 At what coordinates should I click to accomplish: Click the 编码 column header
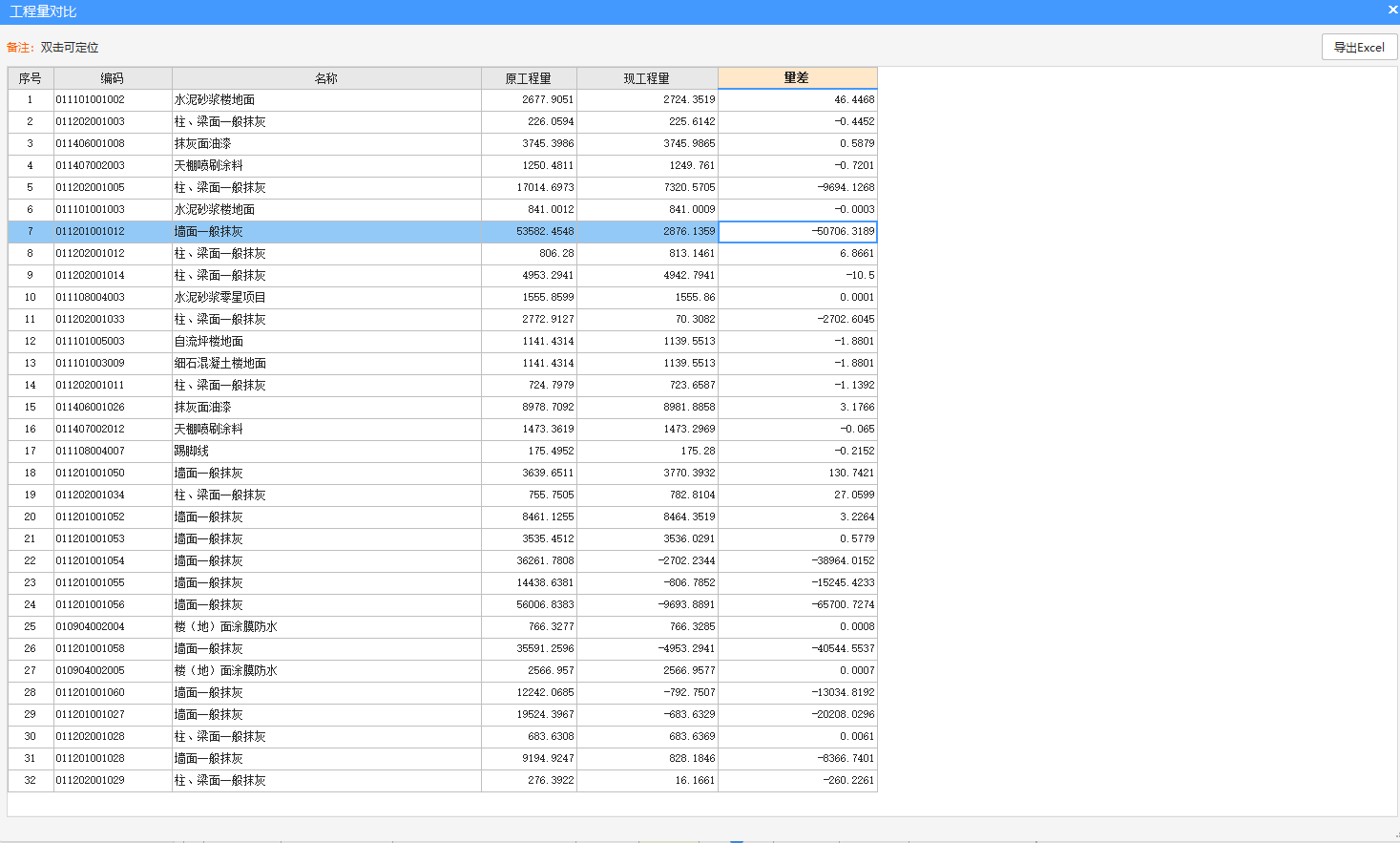tap(113, 78)
